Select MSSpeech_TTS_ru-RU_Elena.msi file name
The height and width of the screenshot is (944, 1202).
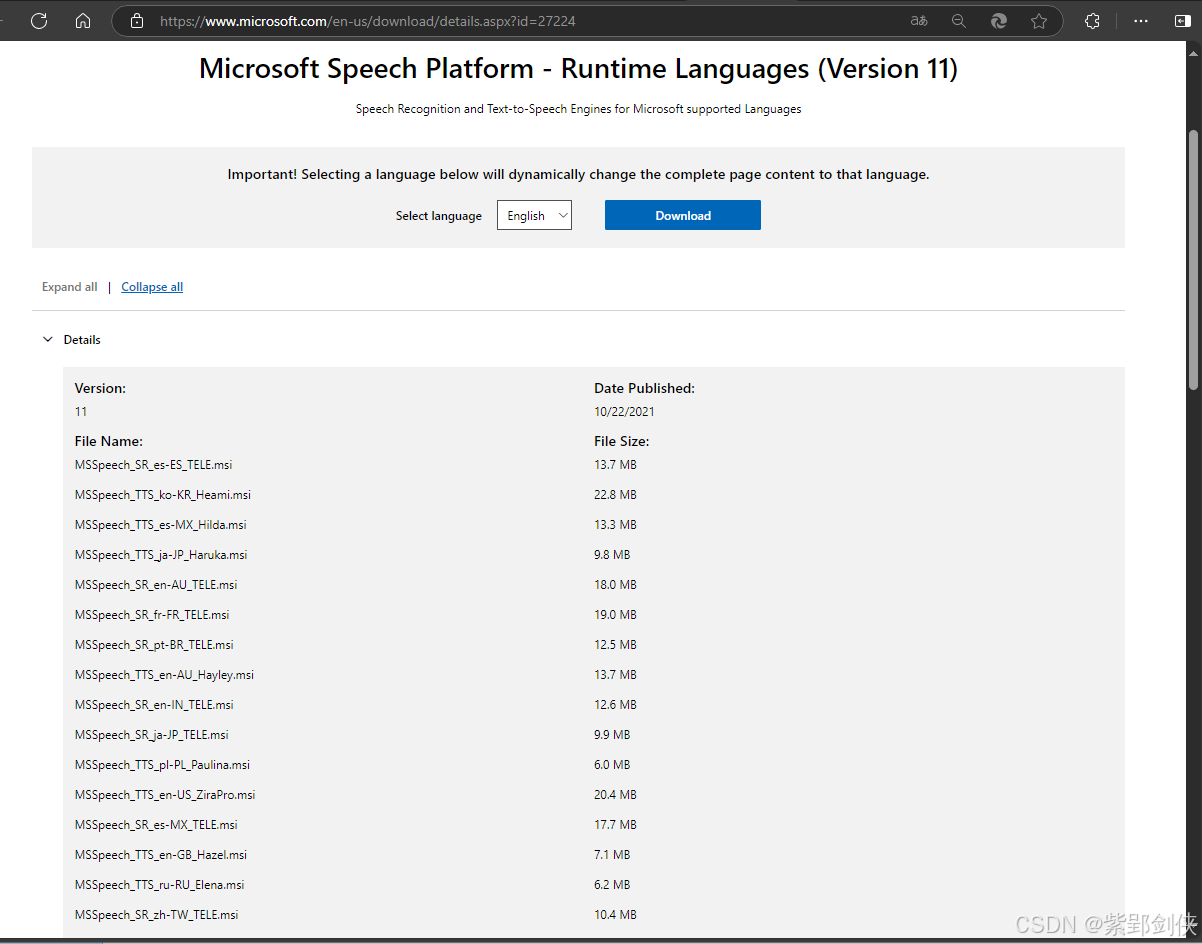click(x=159, y=885)
